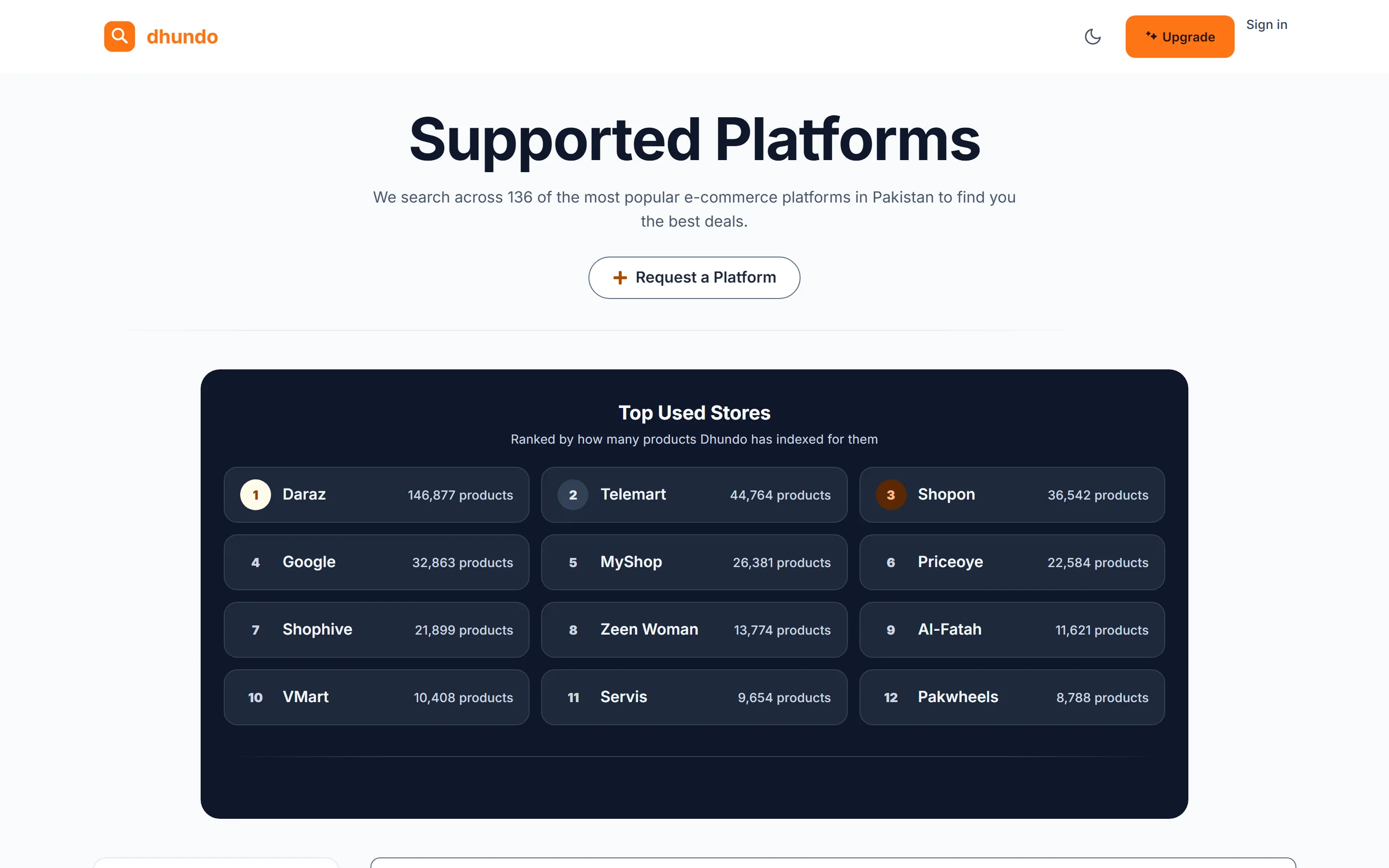Click the 9,654 products count
Screen dimensions: 1389x868
(x=784, y=697)
